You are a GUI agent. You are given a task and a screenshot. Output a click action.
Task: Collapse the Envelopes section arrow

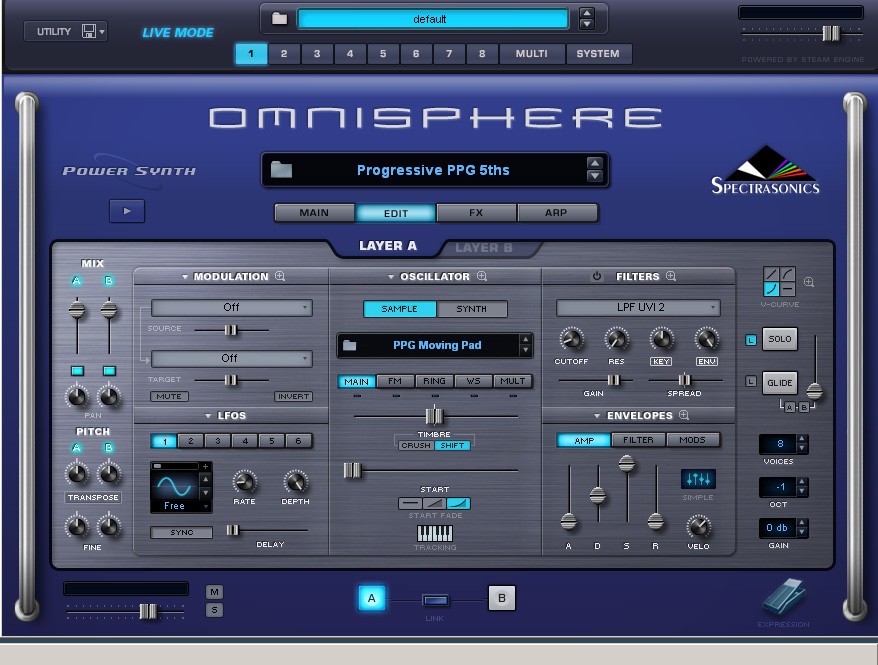coord(597,416)
